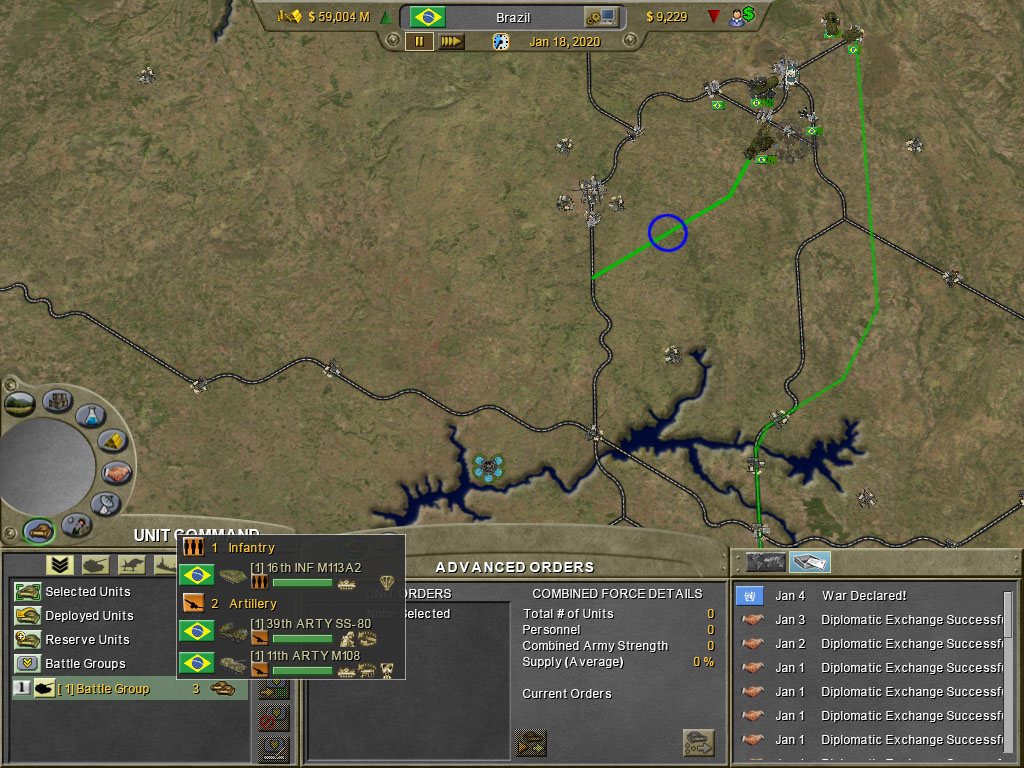
Task: Switch to the diplomatic messages tab
Action: [x=810, y=561]
